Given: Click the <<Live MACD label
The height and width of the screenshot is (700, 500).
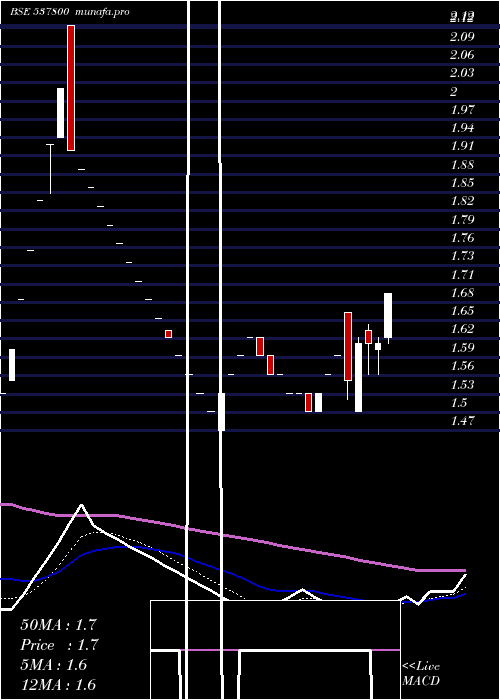Looking at the screenshot, I should click(421, 674).
